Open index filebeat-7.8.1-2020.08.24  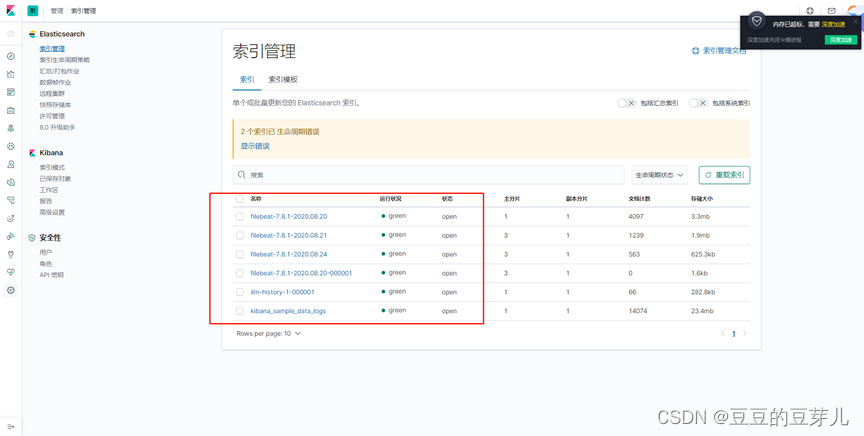click(x=289, y=254)
